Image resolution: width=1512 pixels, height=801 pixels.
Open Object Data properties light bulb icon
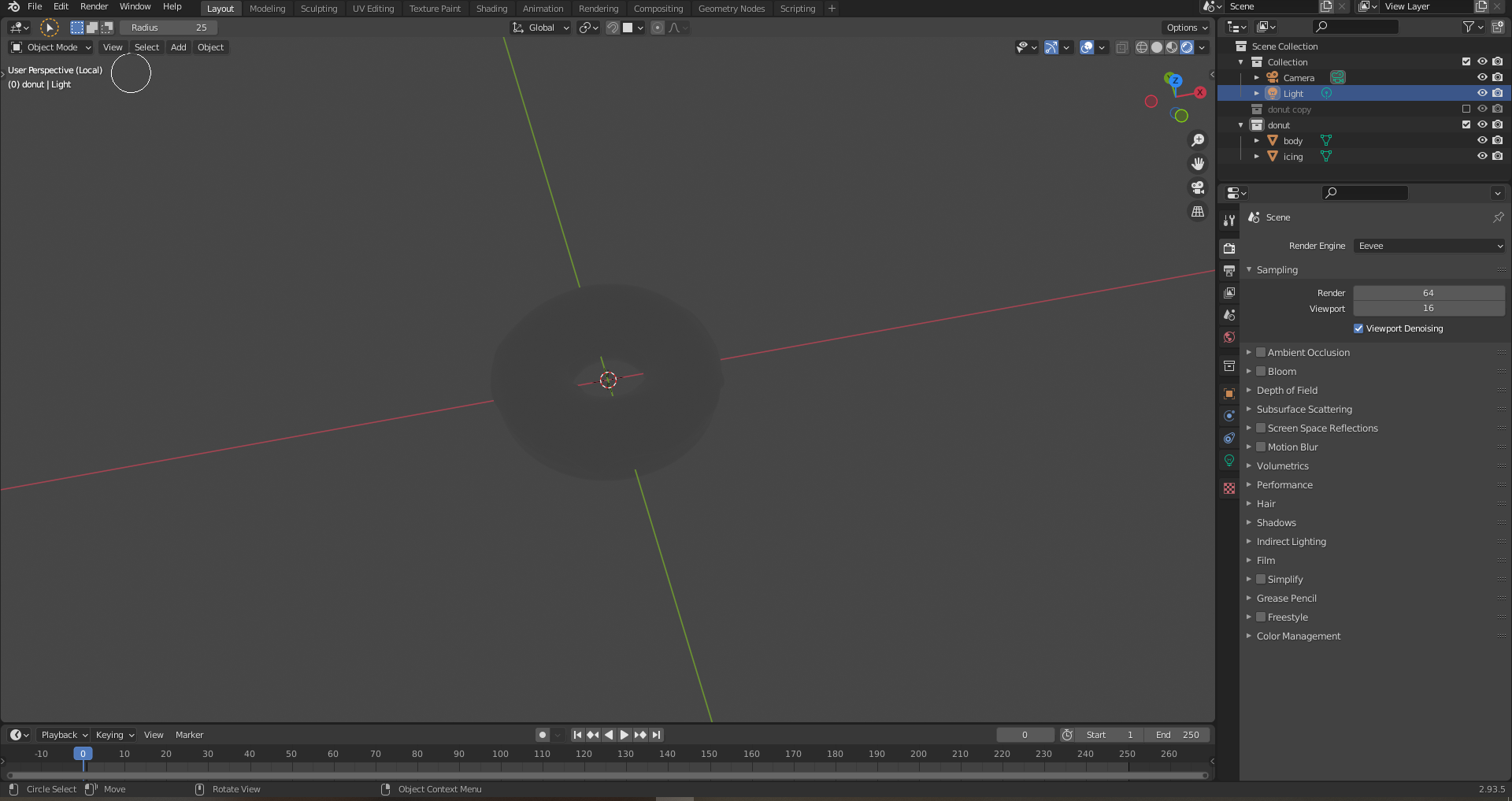pos(1229,460)
